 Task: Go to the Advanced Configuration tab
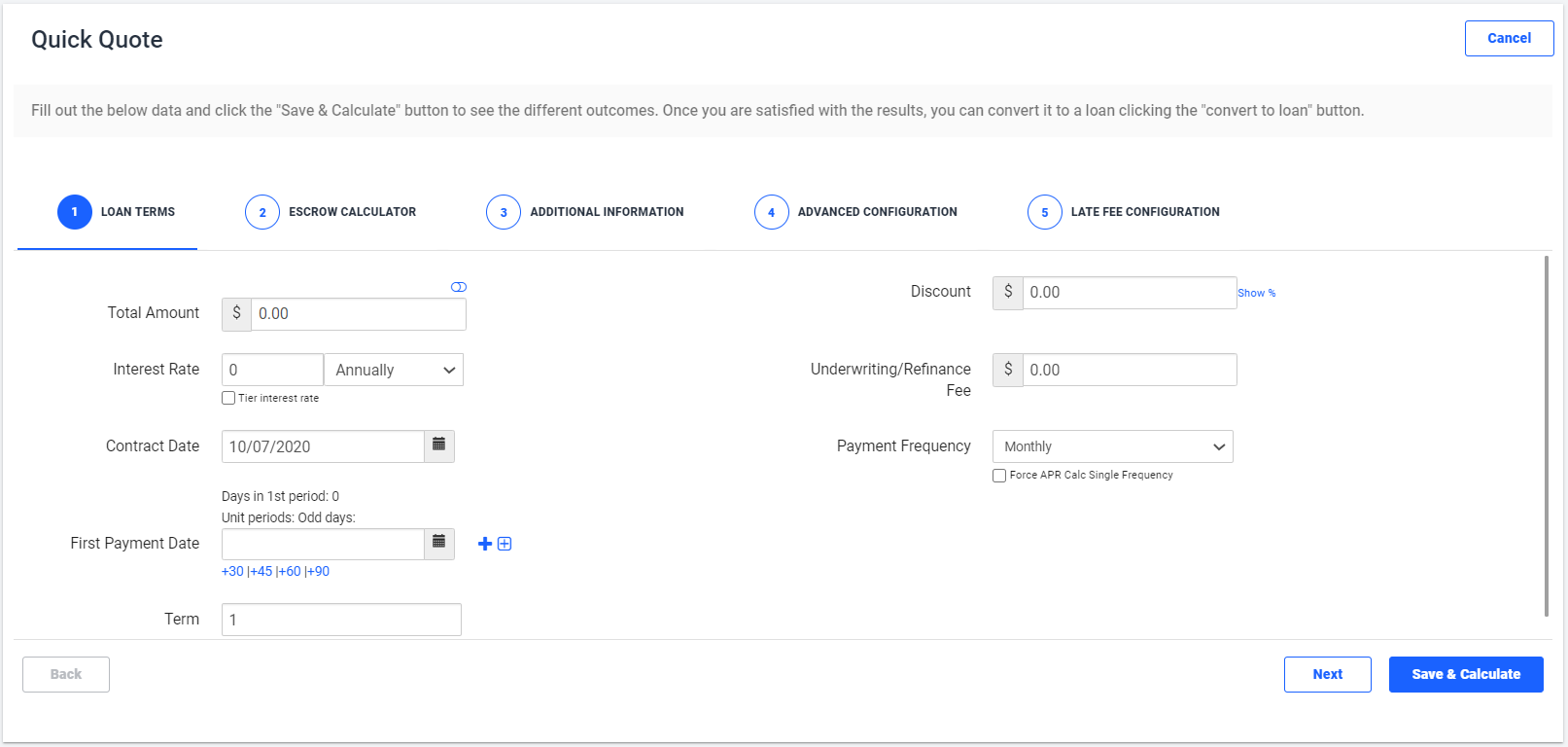click(856, 212)
